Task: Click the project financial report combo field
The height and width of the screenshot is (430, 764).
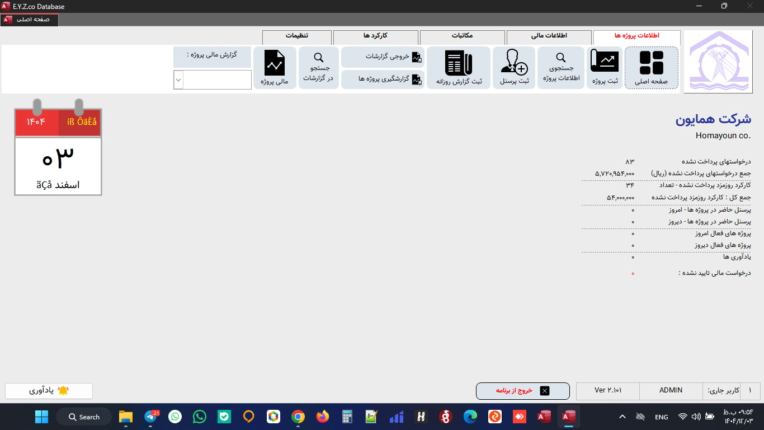Action: [x=212, y=80]
